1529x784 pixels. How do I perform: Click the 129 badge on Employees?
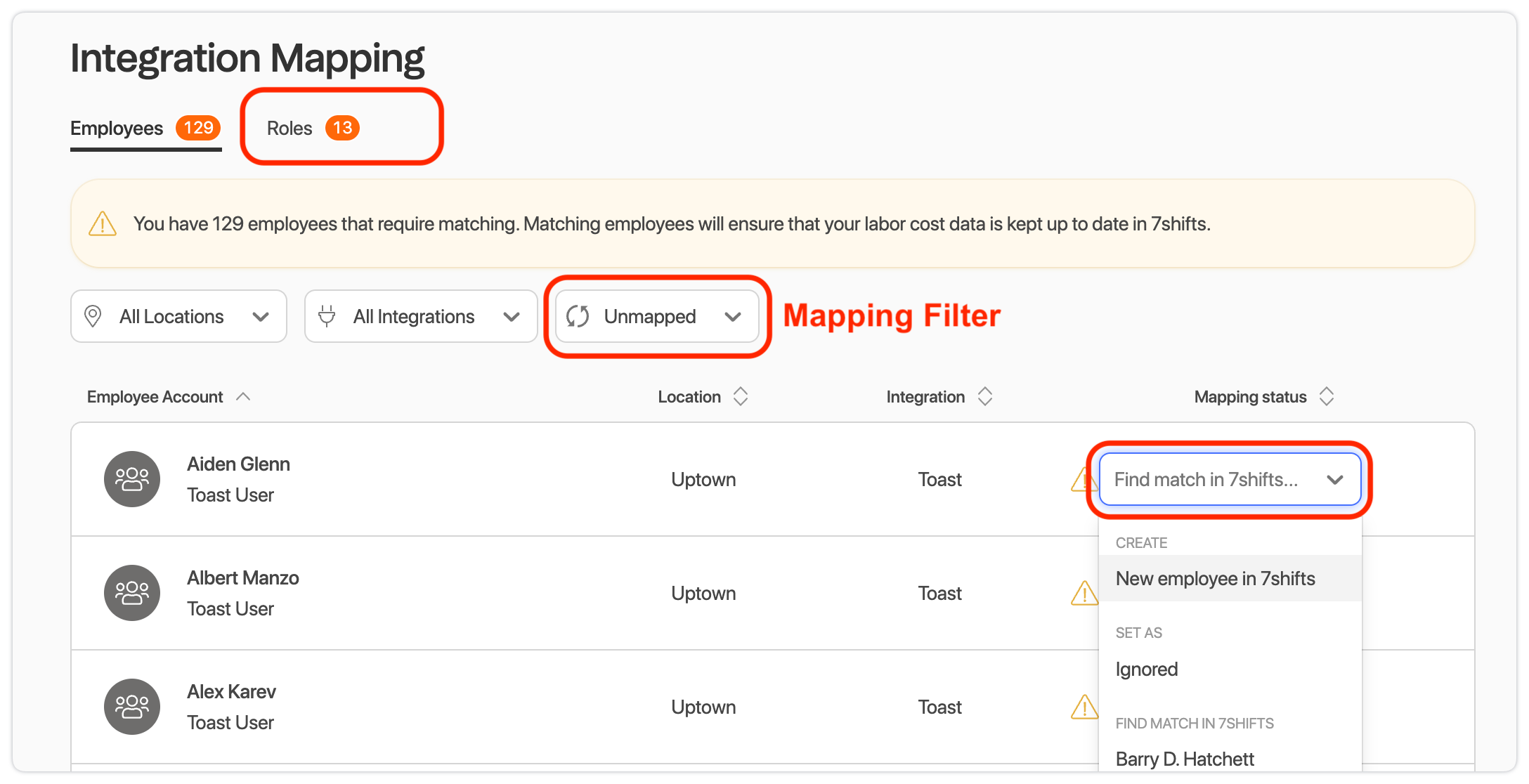pos(198,128)
